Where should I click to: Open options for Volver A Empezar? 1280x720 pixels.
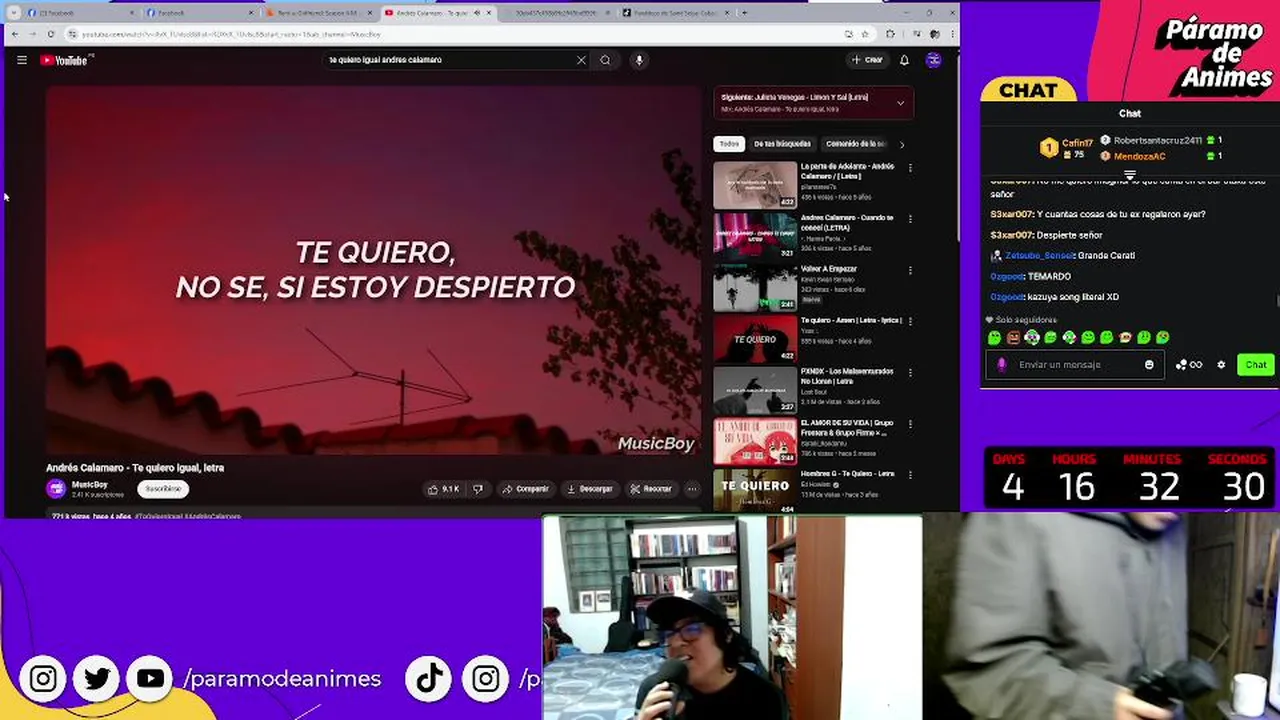(x=910, y=270)
